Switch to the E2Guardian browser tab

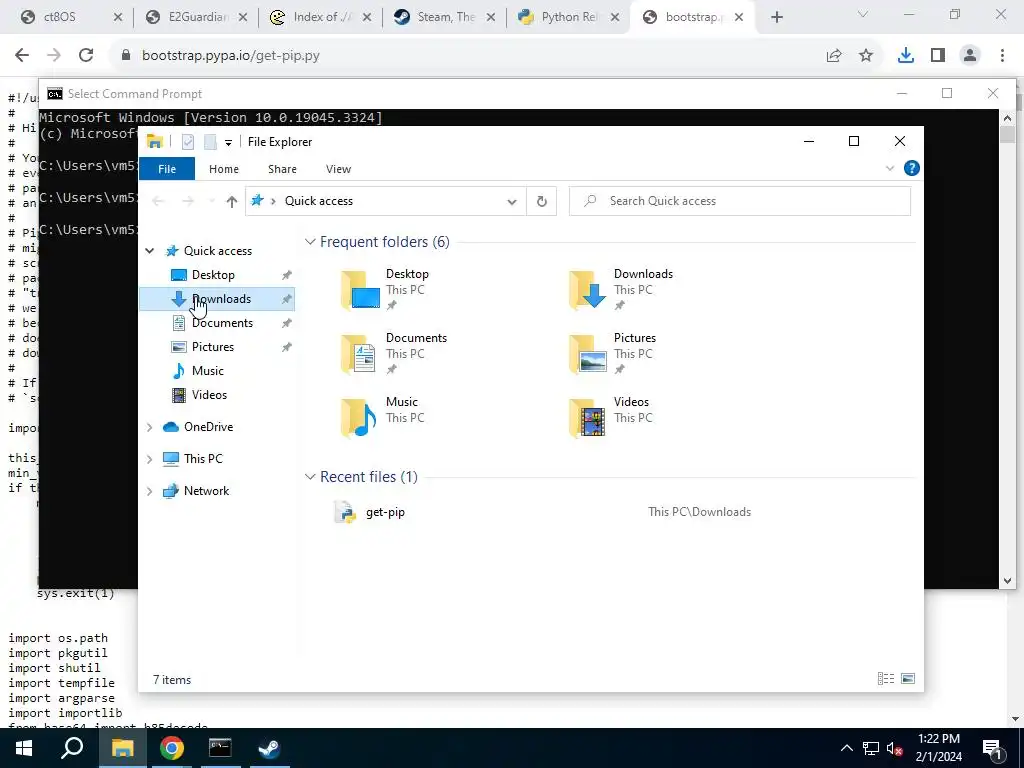tap(196, 17)
